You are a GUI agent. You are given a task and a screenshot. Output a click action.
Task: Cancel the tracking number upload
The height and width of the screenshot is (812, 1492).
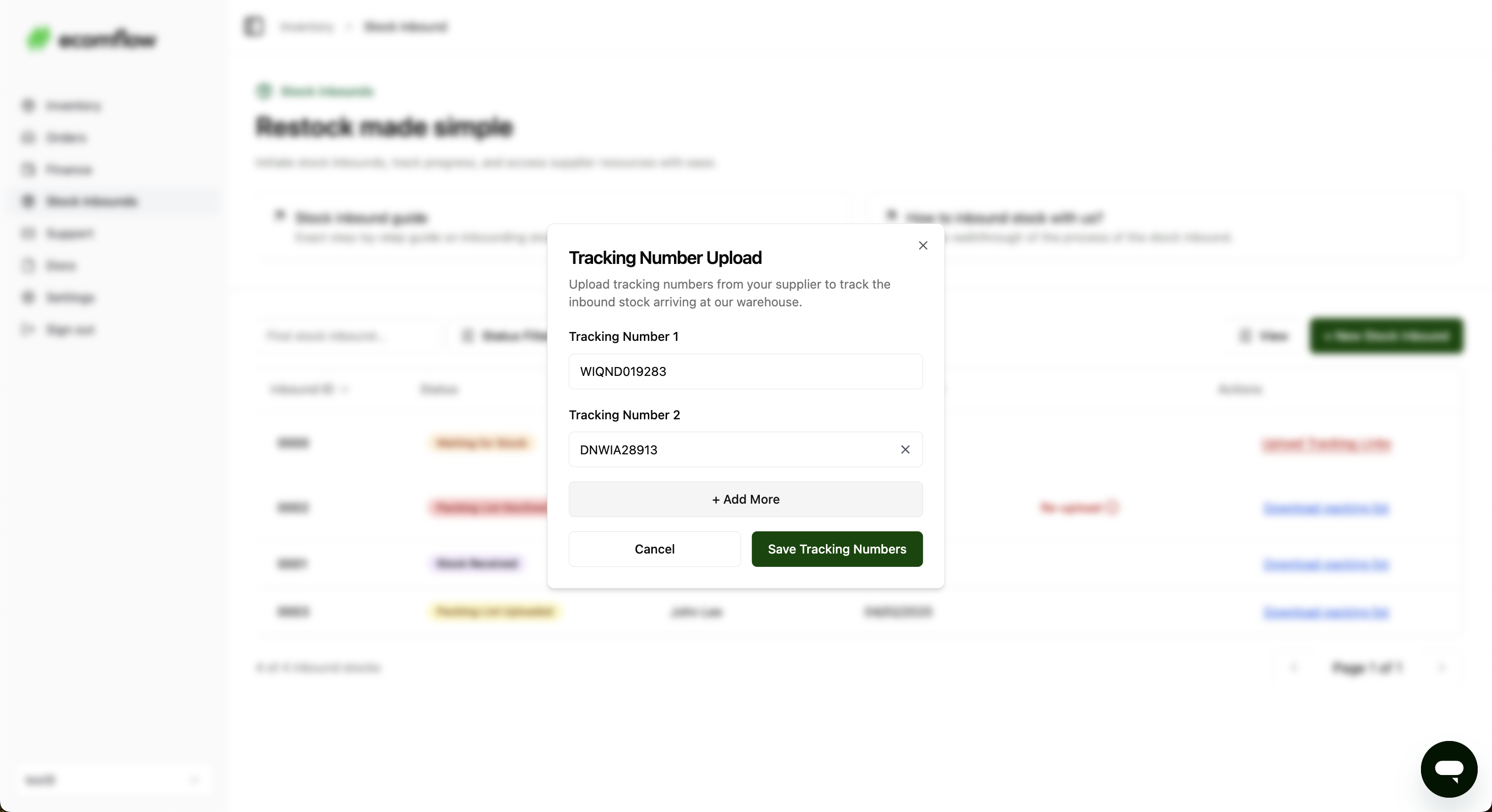(654, 549)
